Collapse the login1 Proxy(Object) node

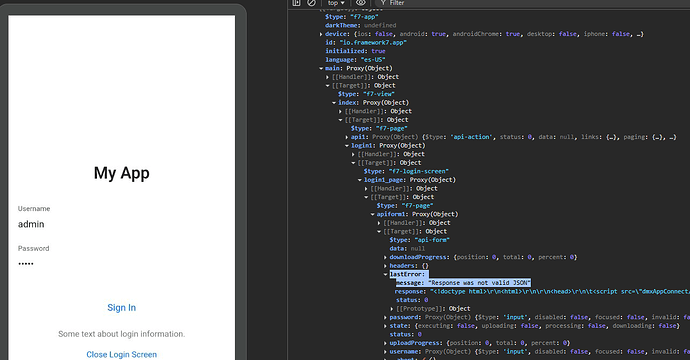point(347,146)
